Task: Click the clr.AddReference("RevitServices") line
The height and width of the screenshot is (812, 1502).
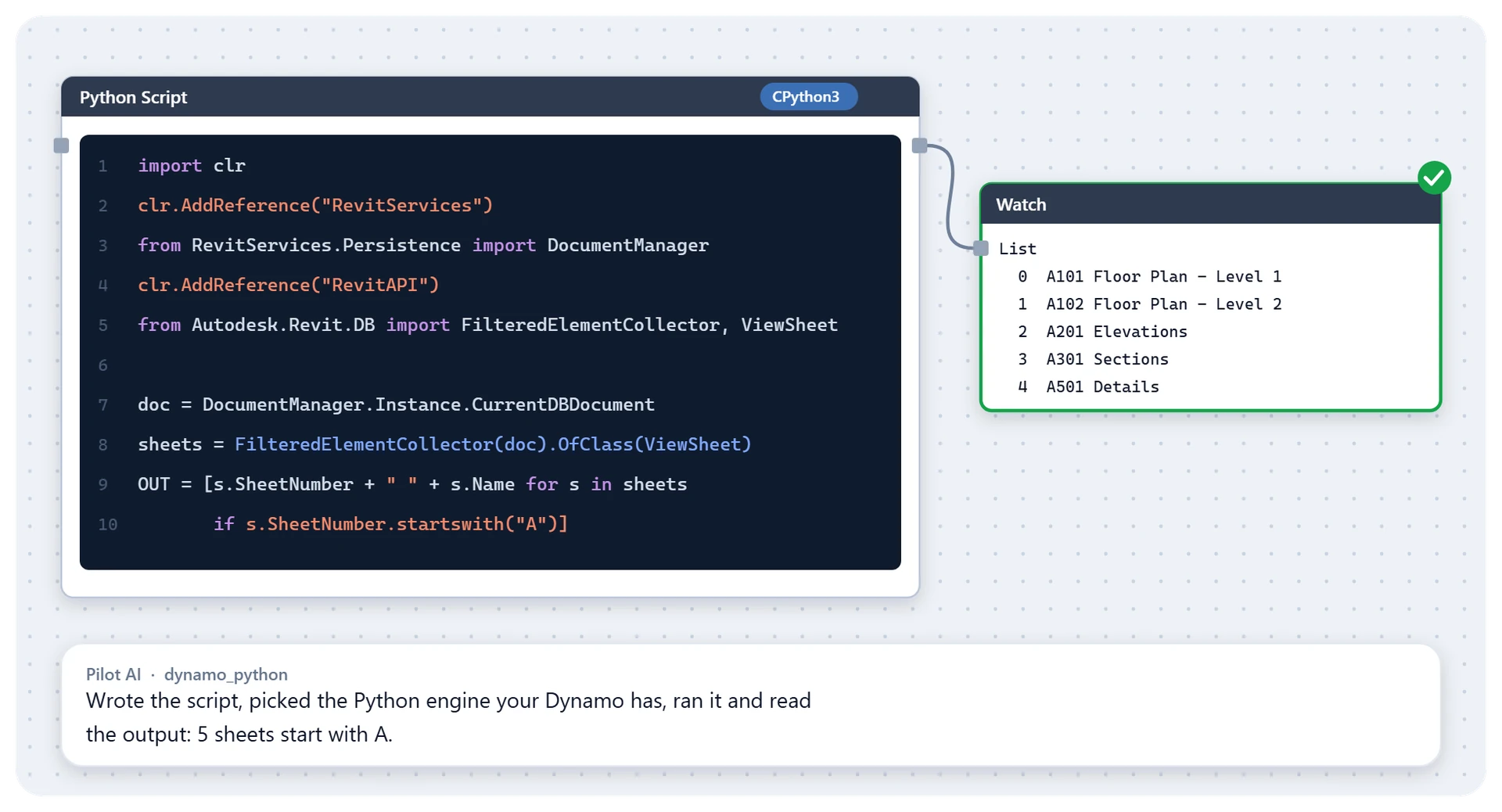Action: pyautogui.click(x=315, y=206)
